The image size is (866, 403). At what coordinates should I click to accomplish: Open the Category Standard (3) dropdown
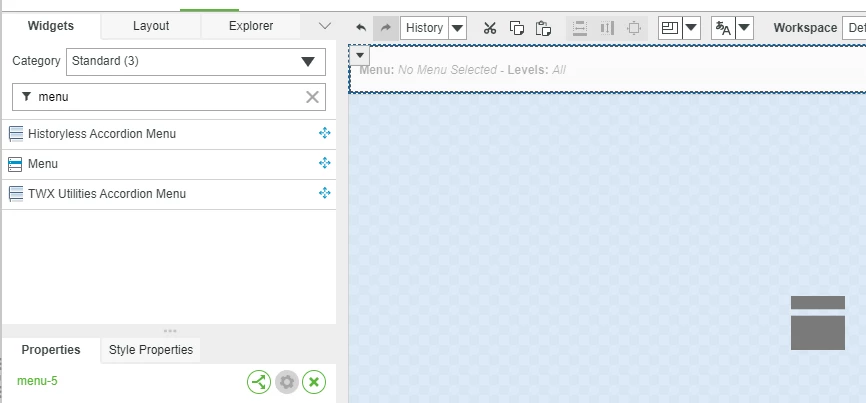tap(196, 61)
